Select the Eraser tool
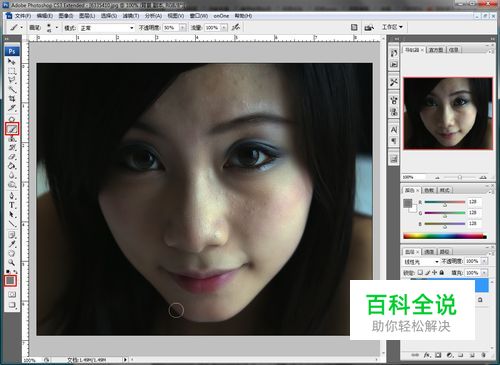The width and height of the screenshot is (500, 365). pyautogui.click(x=12, y=157)
